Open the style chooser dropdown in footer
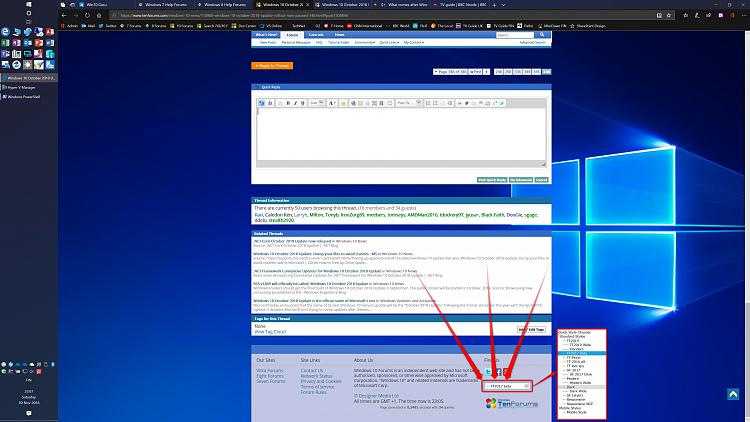Screen dimensions: 750x422 pyautogui.click(x=507, y=386)
